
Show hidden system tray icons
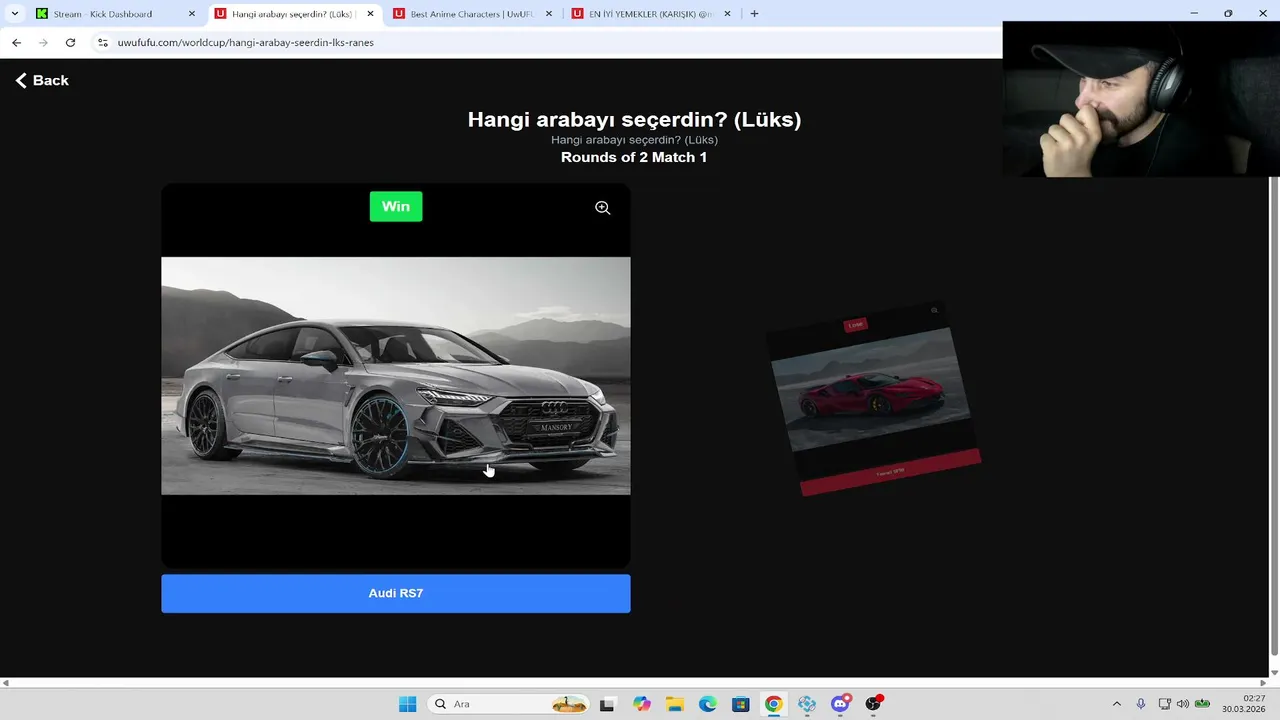pos(1117,704)
